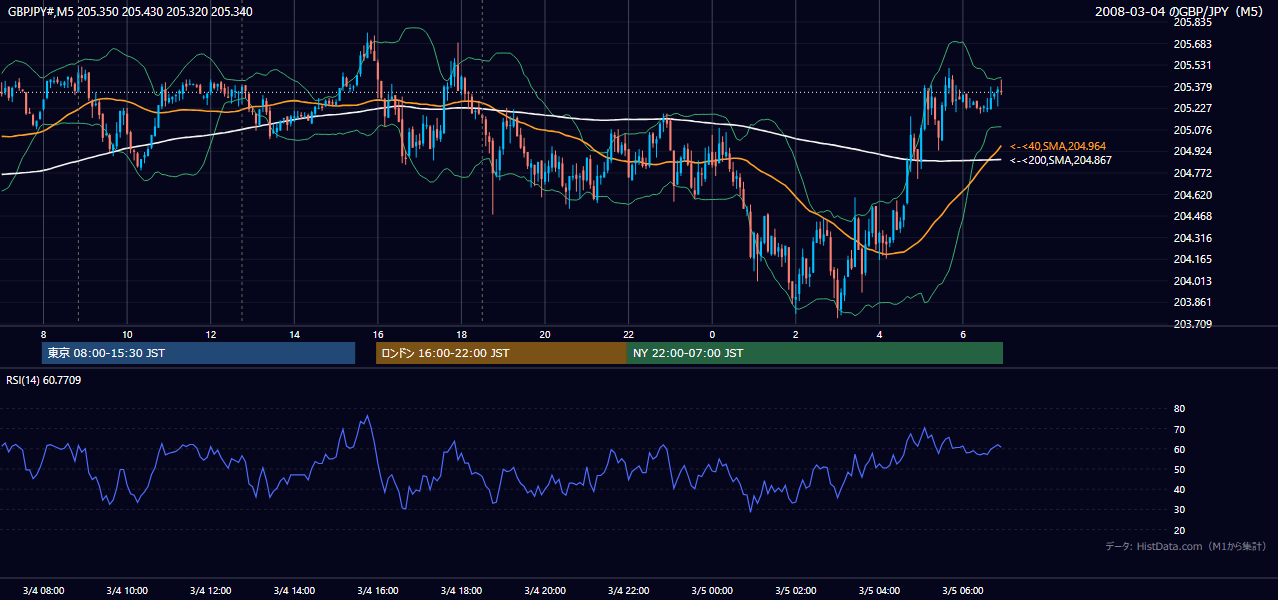1278x600 pixels.
Task: Click hour tick 14 under price chart
Action: tap(294, 334)
